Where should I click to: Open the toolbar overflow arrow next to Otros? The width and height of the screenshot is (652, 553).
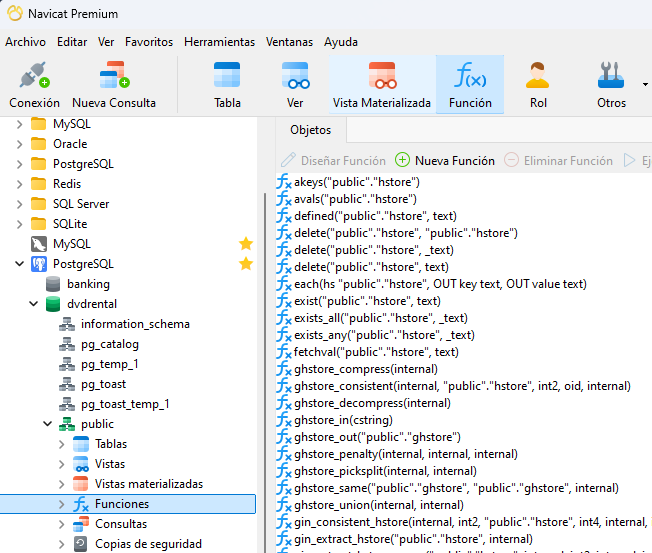pyautogui.click(x=645, y=84)
